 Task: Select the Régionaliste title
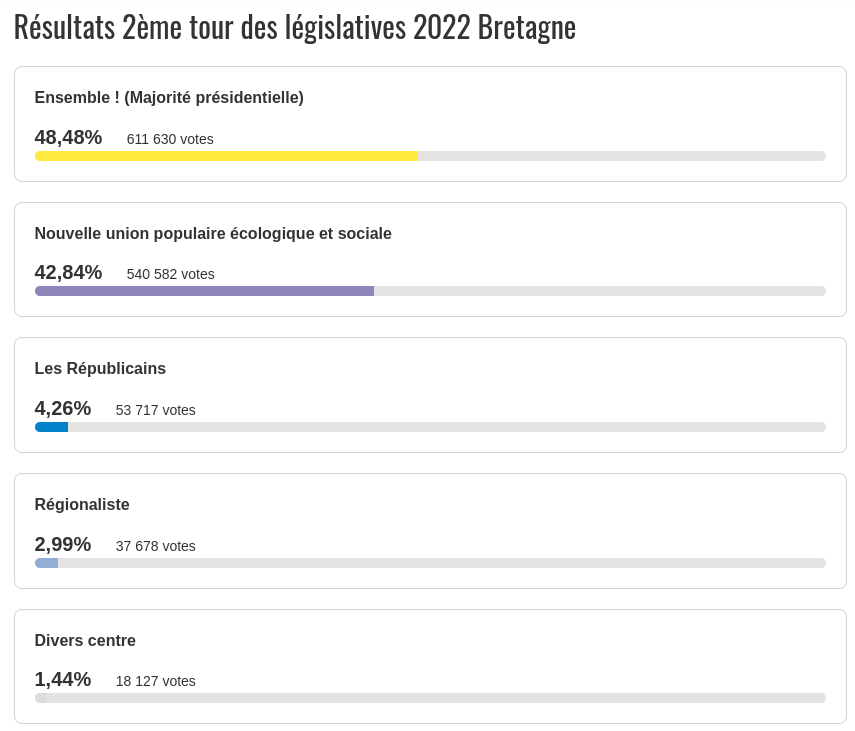[82, 504]
